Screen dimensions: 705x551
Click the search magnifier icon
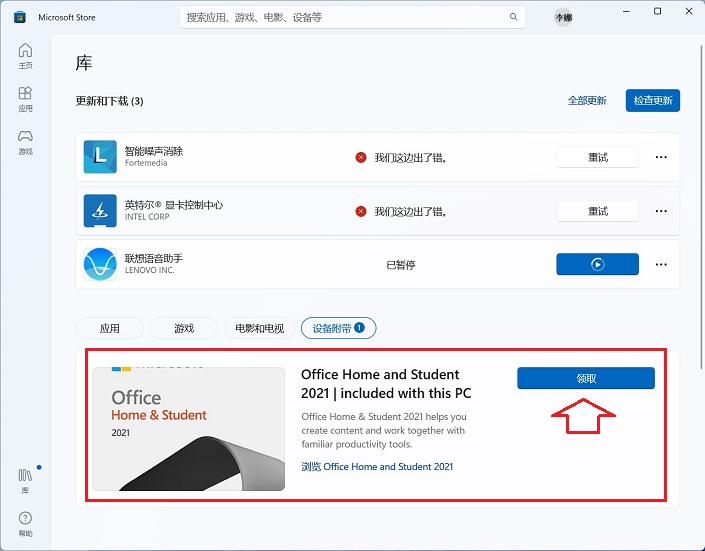[514, 17]
